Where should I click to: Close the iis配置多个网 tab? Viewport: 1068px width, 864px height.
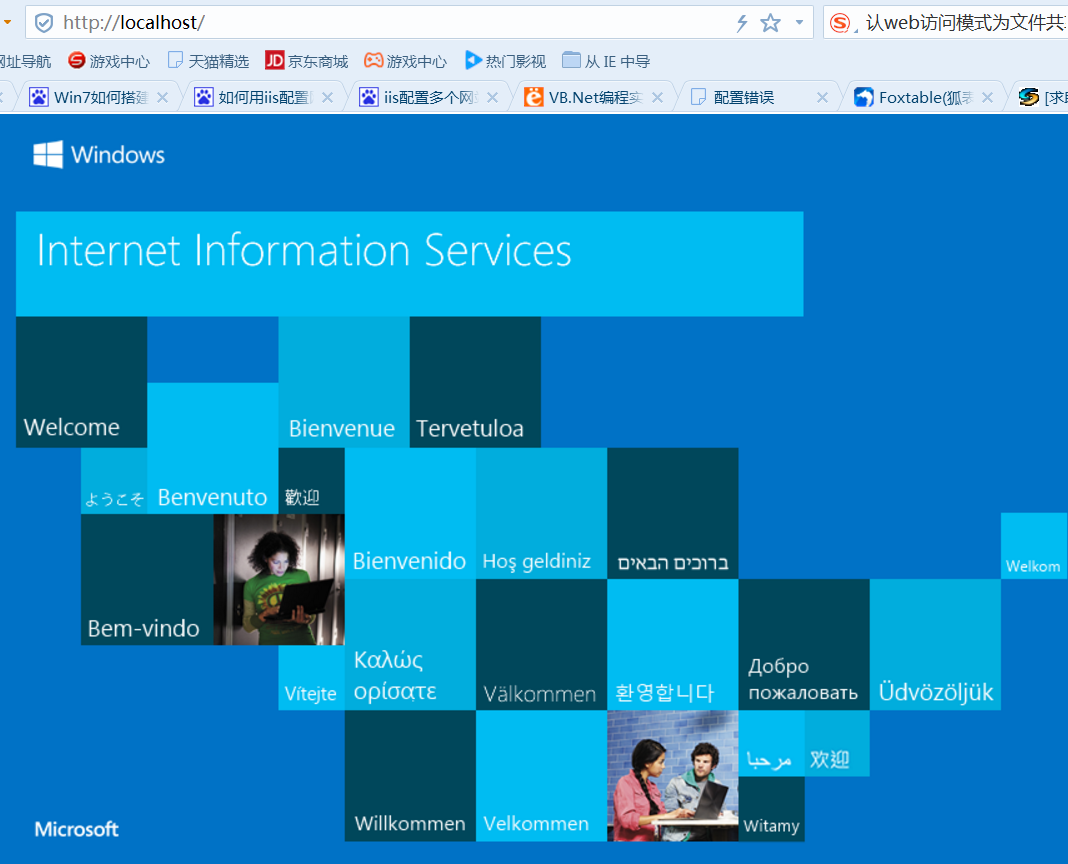[492, 97]
